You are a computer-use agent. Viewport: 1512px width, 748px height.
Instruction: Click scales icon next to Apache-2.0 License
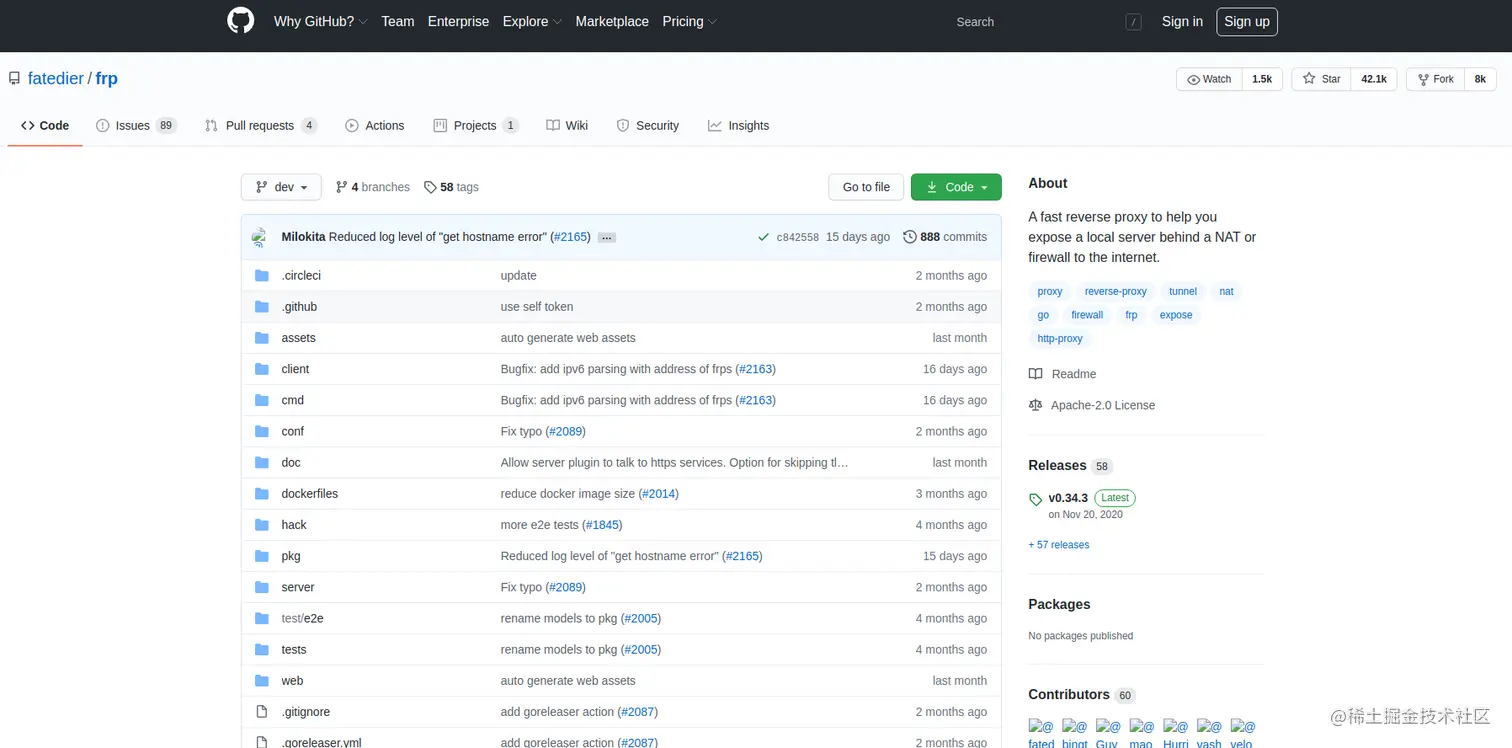pos(1035,405)
